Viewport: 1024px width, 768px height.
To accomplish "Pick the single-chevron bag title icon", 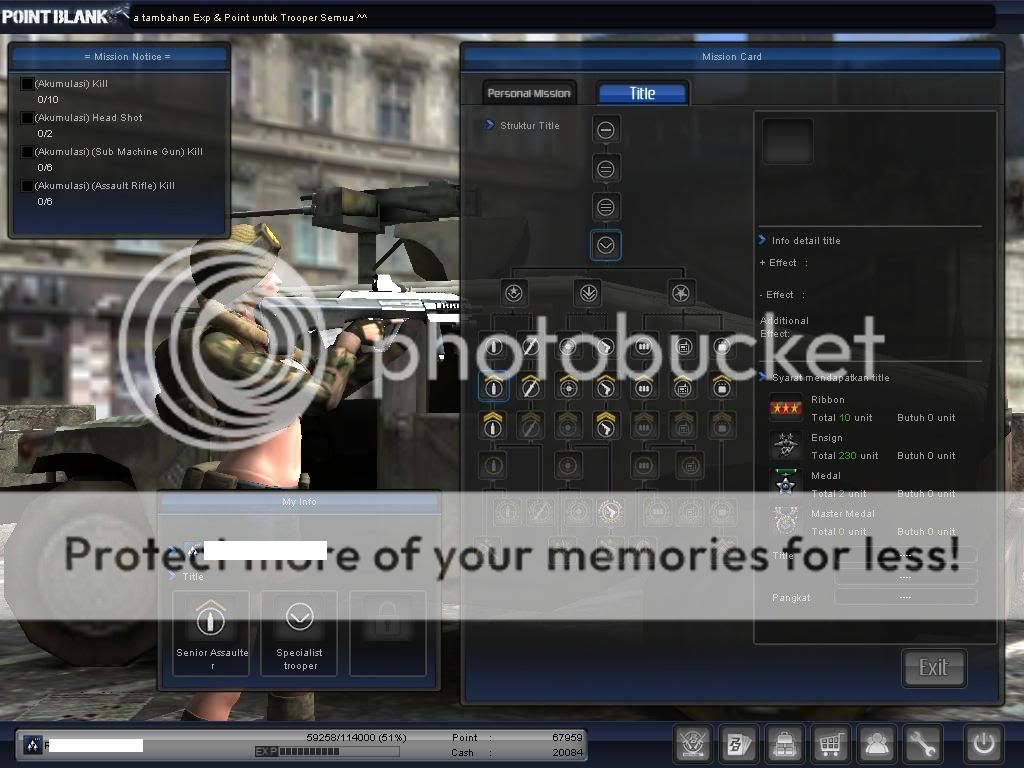I will point(722,387).
